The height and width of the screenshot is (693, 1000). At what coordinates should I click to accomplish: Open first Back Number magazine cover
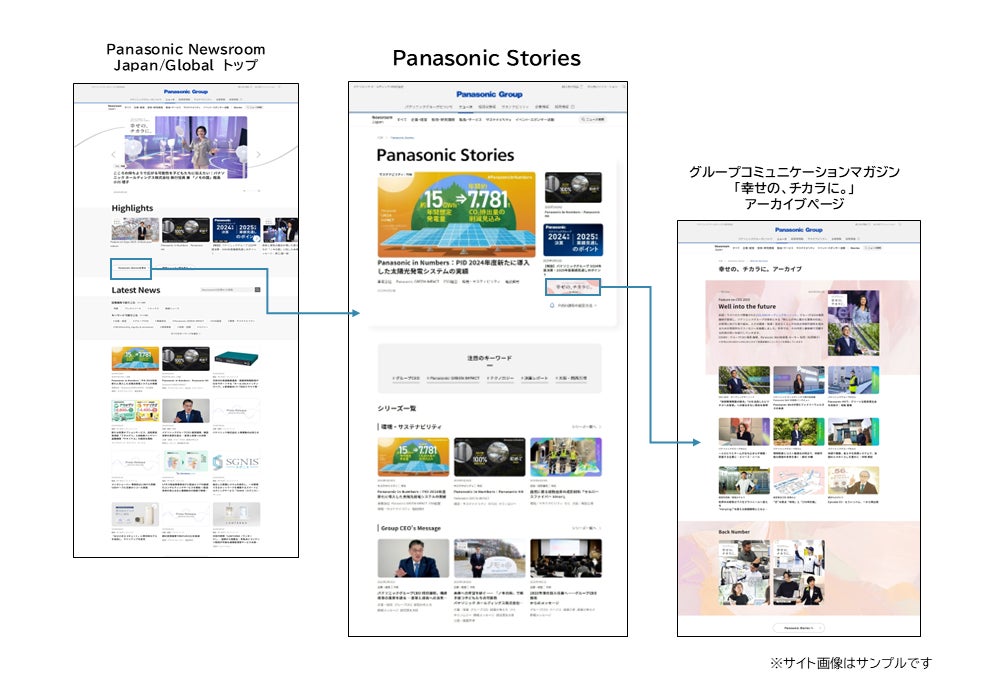click(x=744, y=573)
